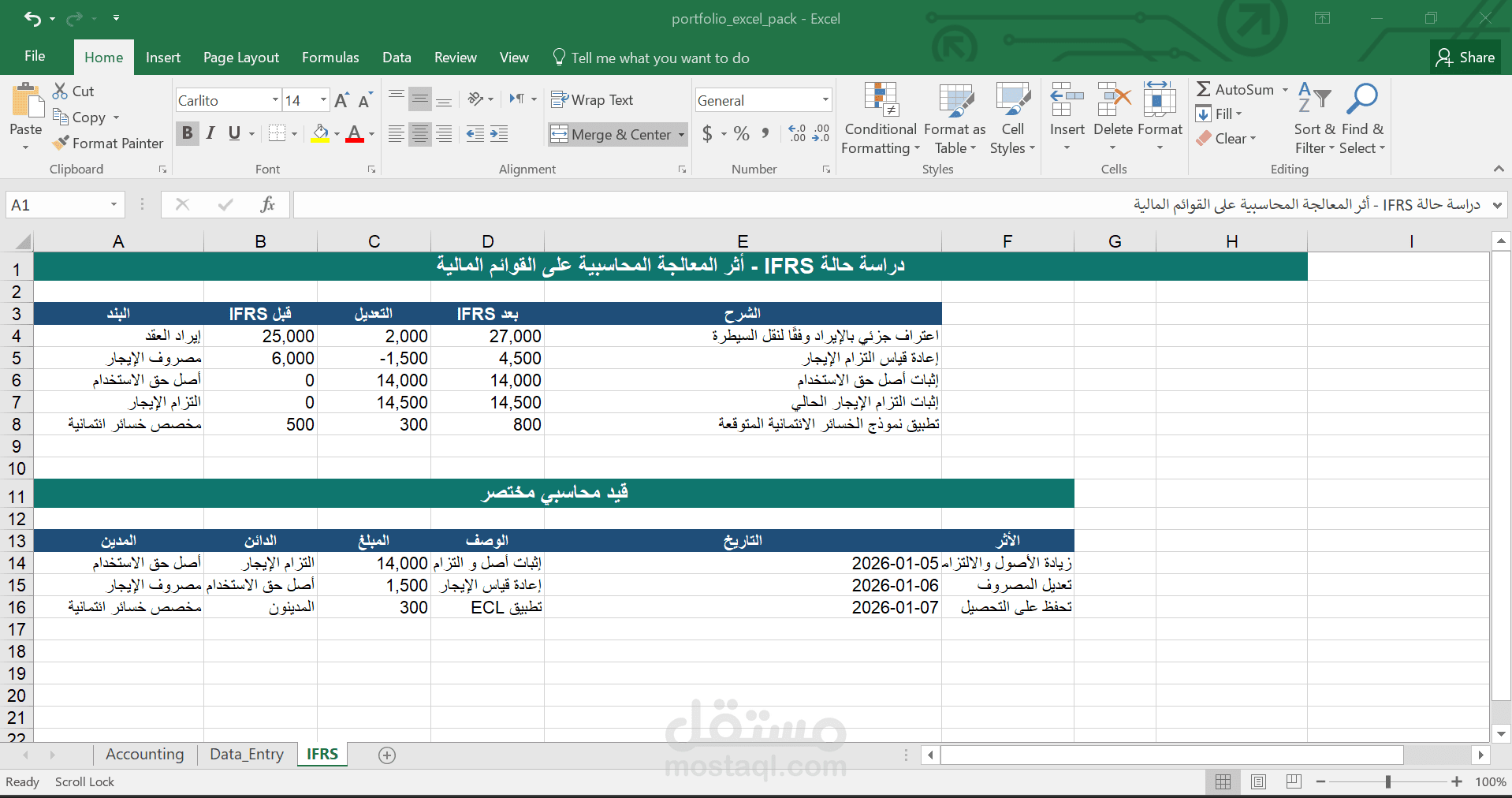Toggle Bold formatting

pos(188,133)
